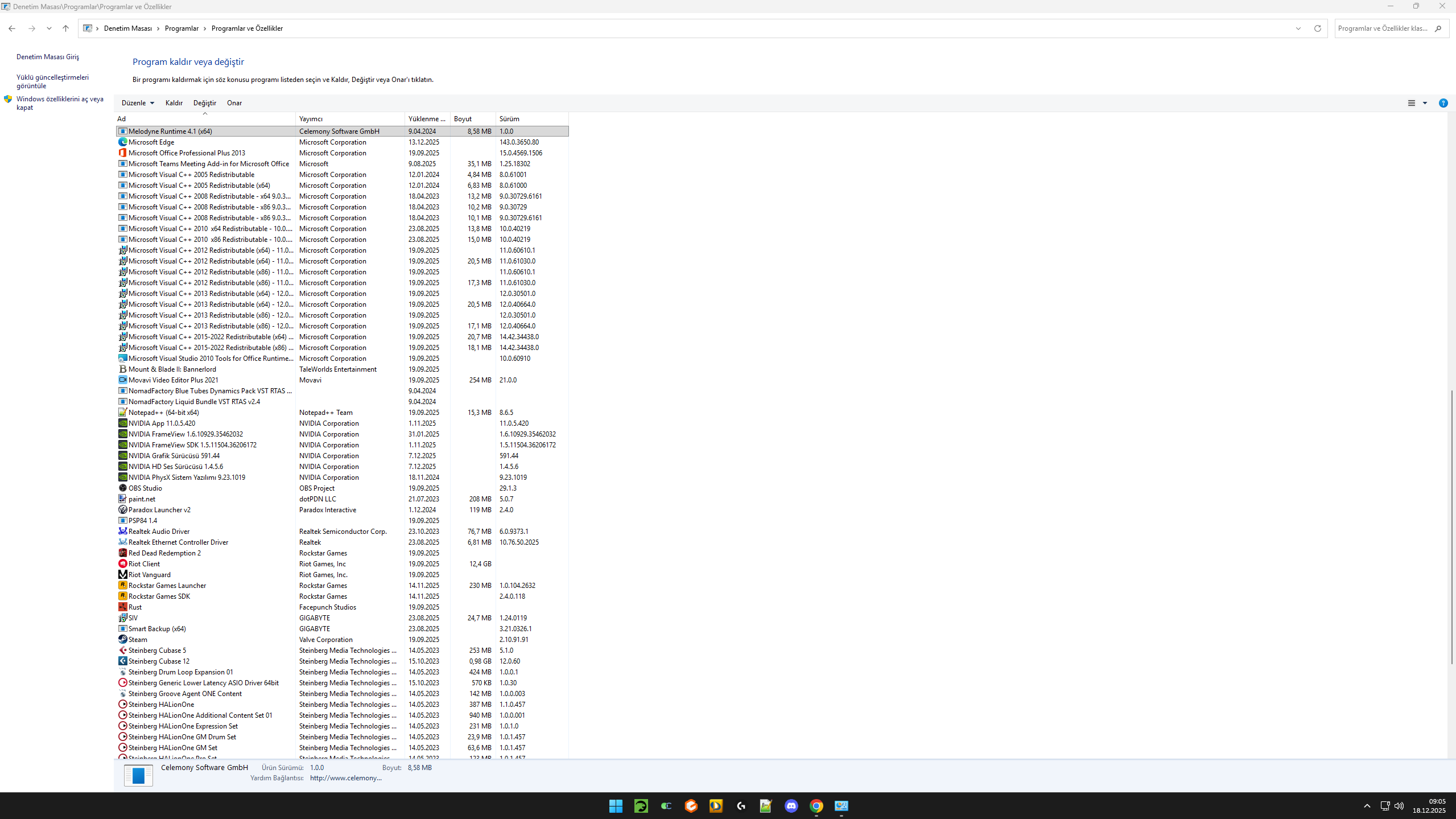The image size is (1456, 819).
Task: Sort the list by the Boyut column
Action: pos(473,119)
